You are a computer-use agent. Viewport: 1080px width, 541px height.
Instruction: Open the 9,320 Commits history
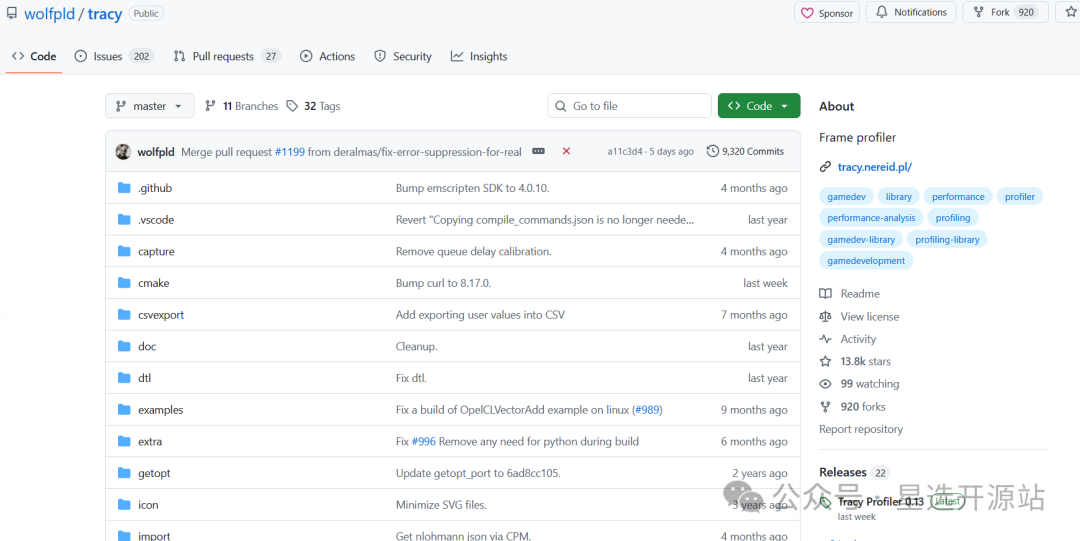[745, 152]
